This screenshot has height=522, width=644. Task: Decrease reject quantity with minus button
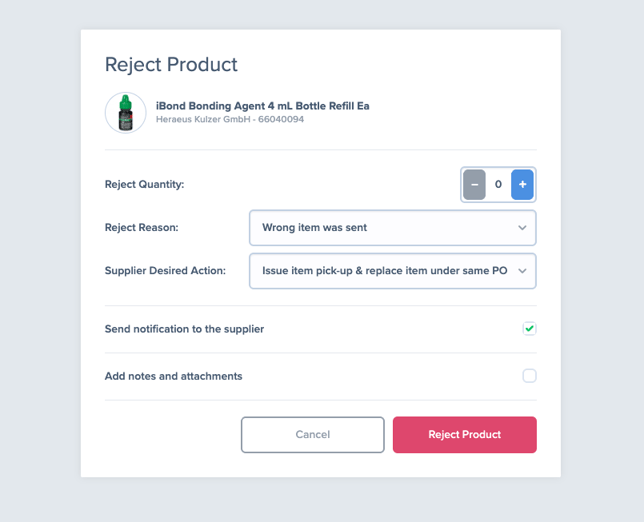[x=474, y=184]
